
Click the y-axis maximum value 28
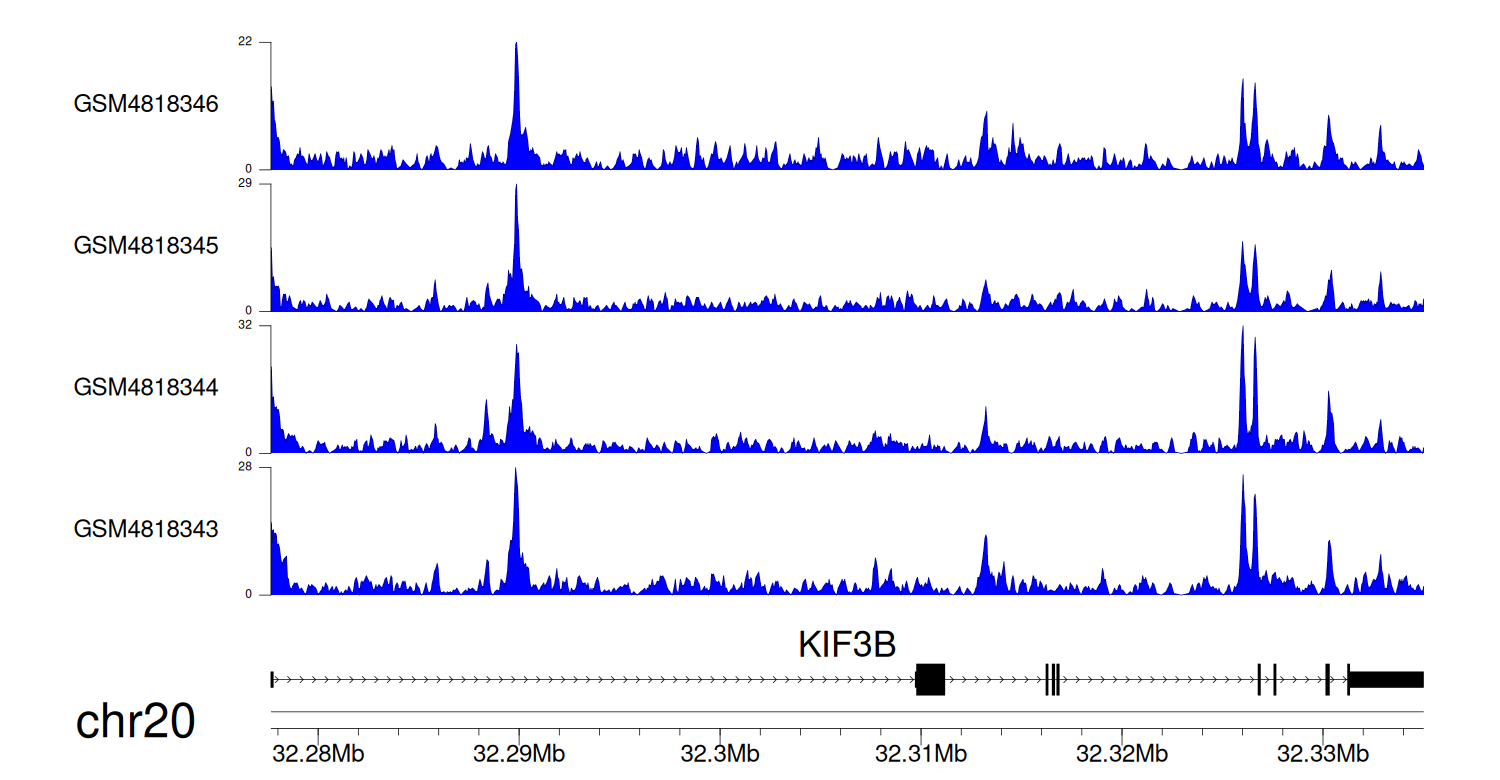pyautogui.click(x=245, y=467)
